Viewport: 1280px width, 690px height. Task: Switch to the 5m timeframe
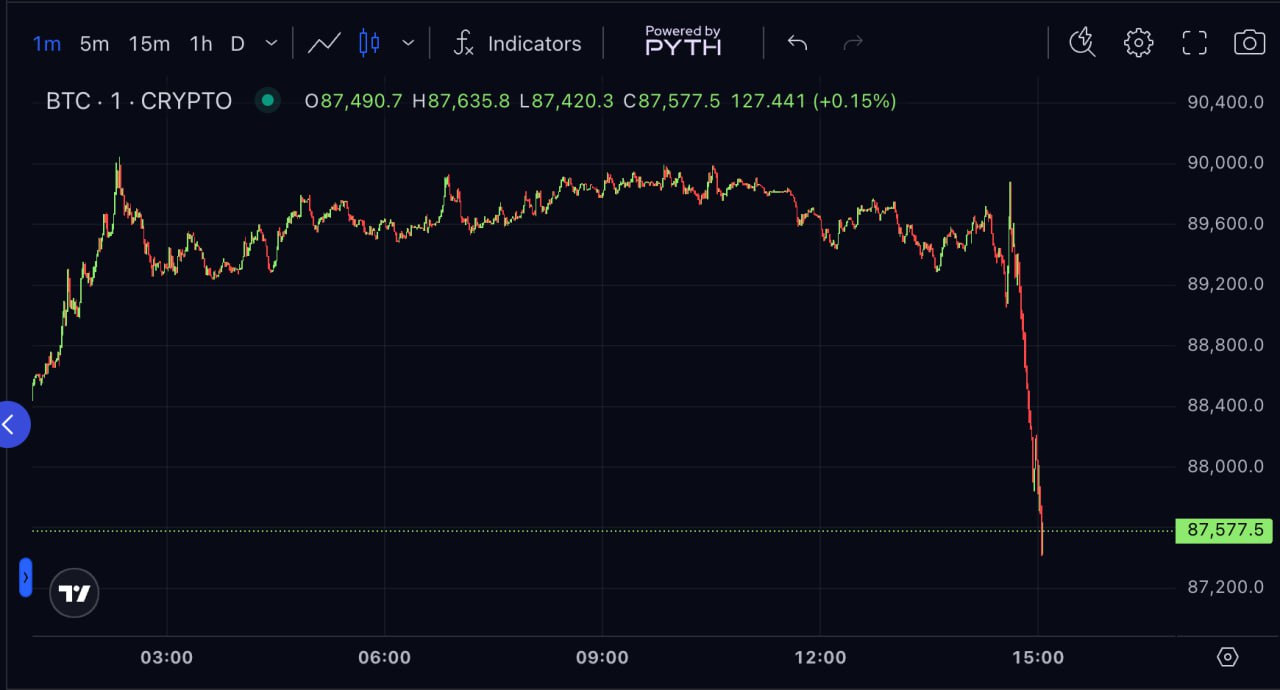pyautogui.click(x=94, y=44)
